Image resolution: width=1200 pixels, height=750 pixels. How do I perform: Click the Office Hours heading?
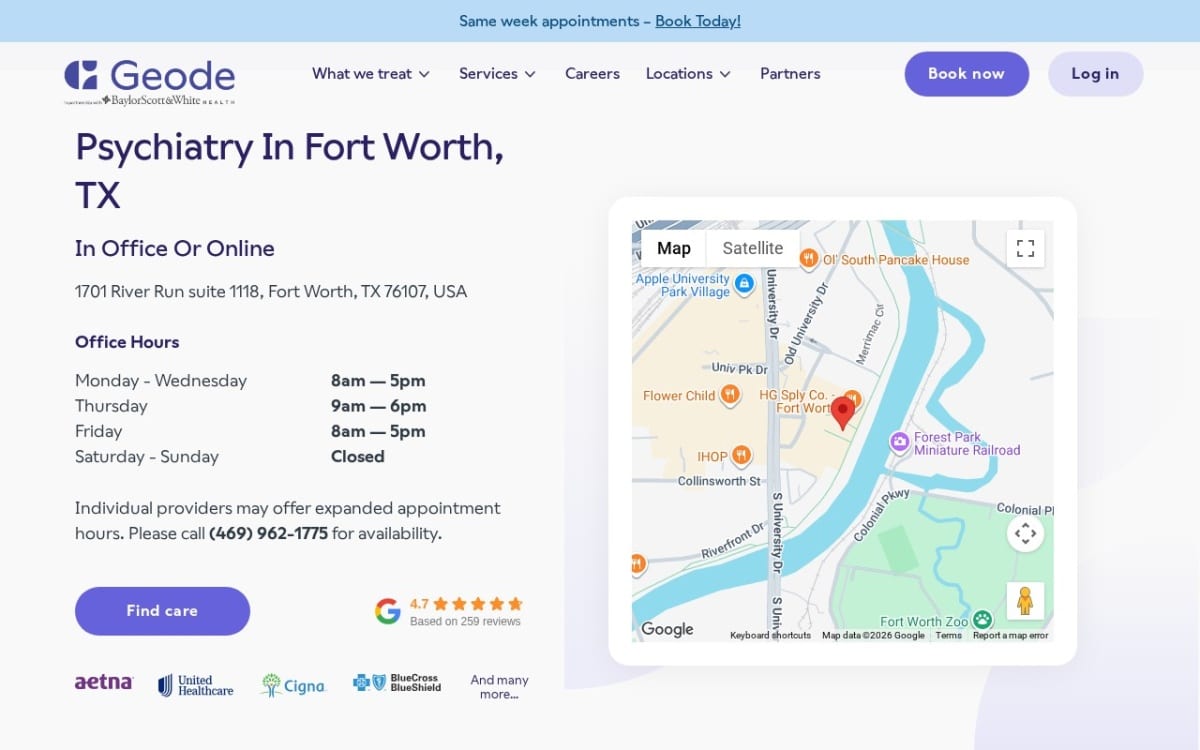pos(127,342)
